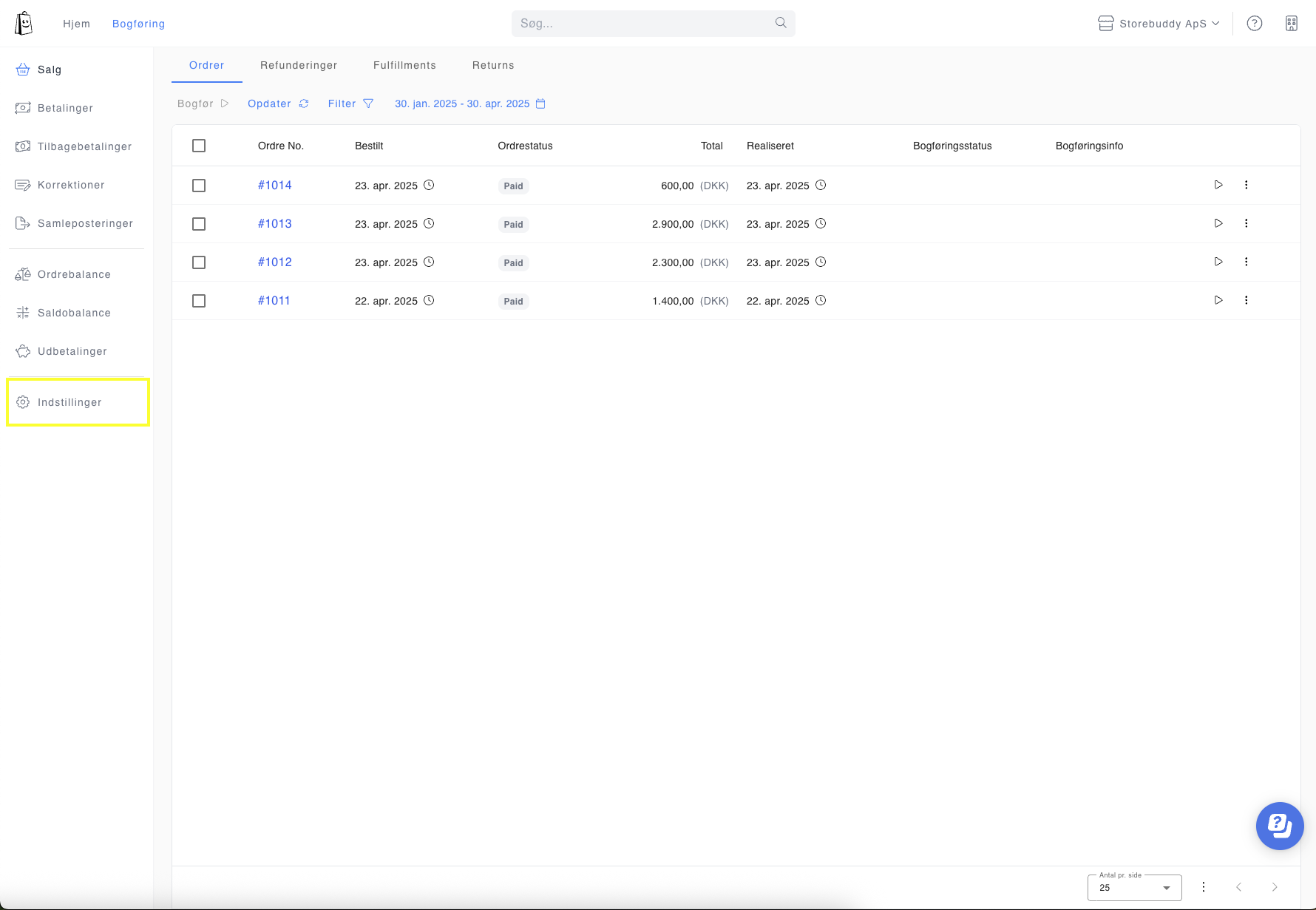Open the pagination three-dot options menu
The image size is (1316, 910).
point(1204,887)
